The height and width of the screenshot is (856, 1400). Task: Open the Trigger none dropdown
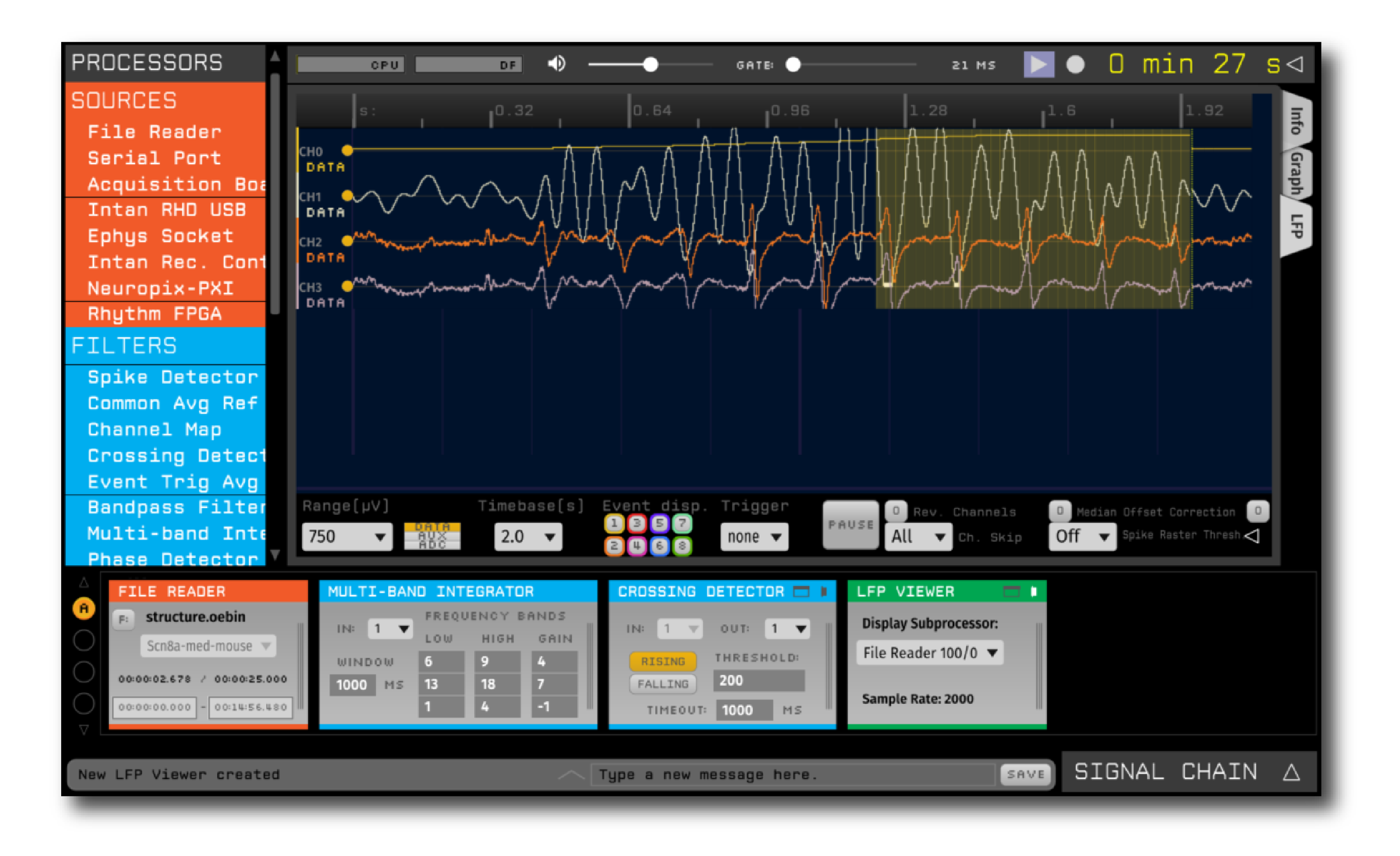(x=754, y=536)
